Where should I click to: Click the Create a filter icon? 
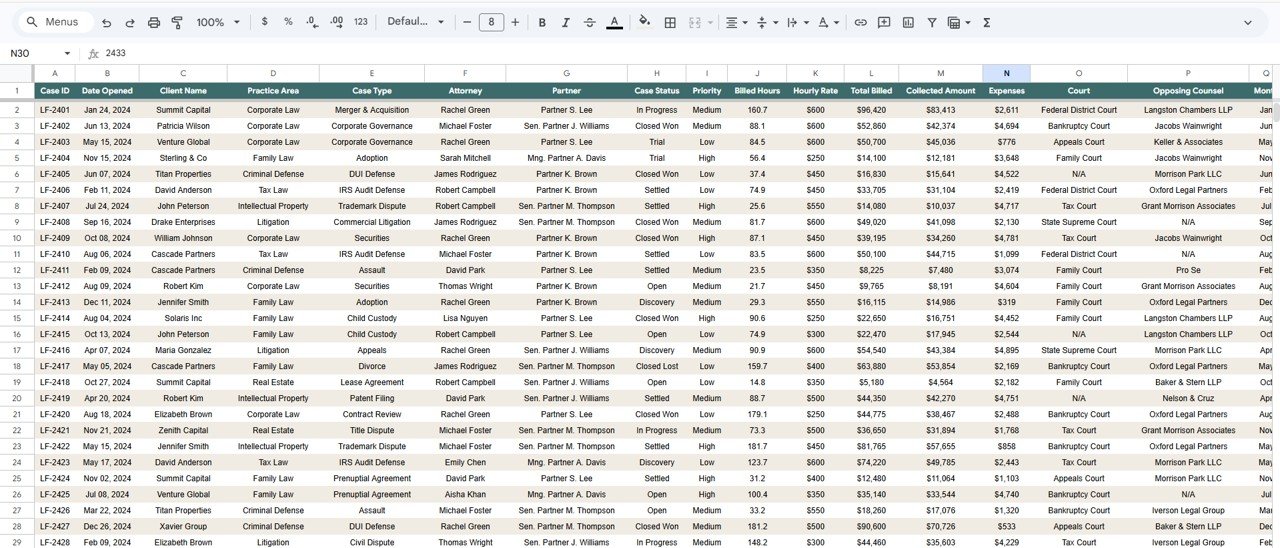click(932, 22)
